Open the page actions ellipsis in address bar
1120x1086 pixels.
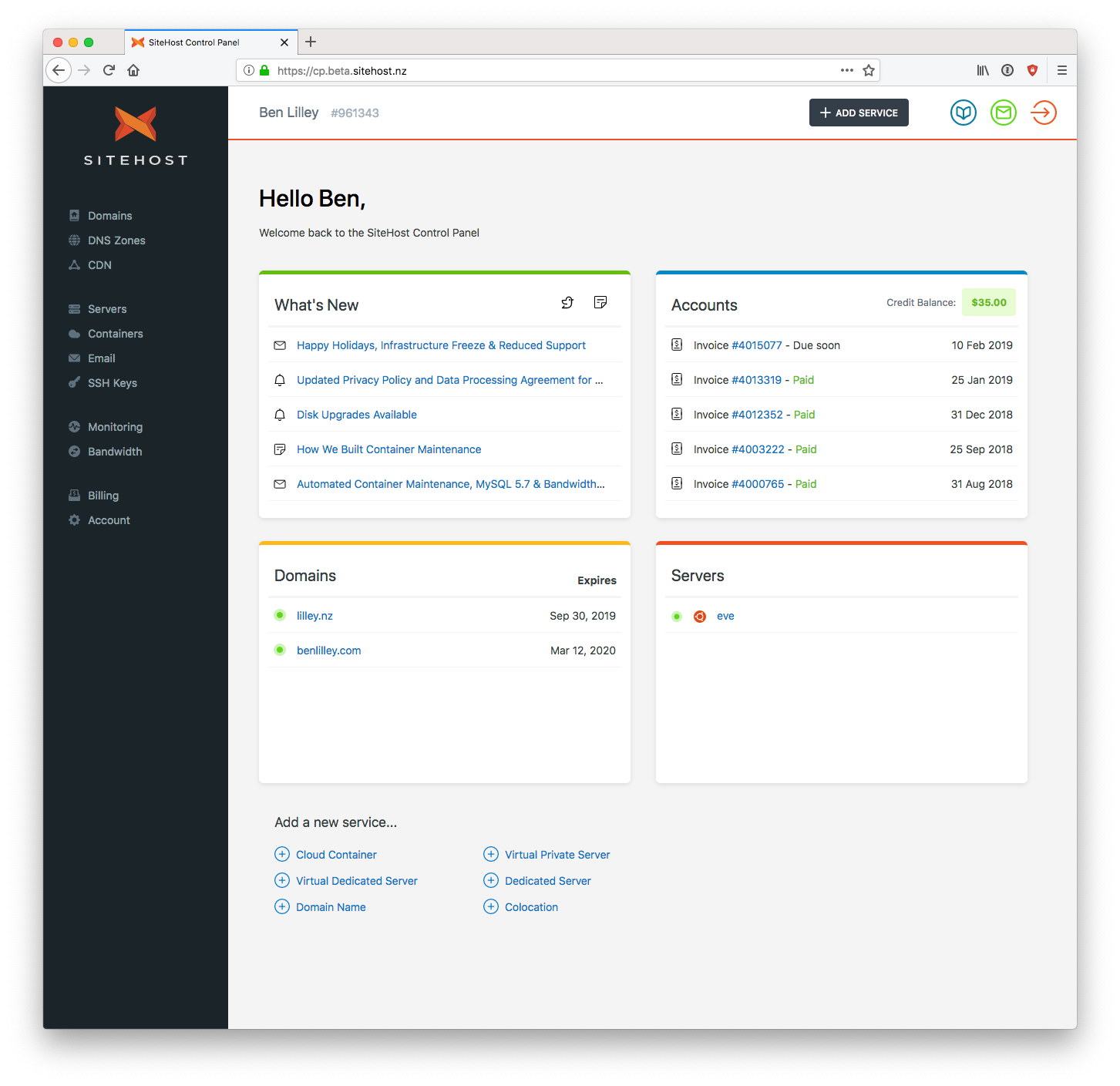pyautogui.click(x=846, y=71)
